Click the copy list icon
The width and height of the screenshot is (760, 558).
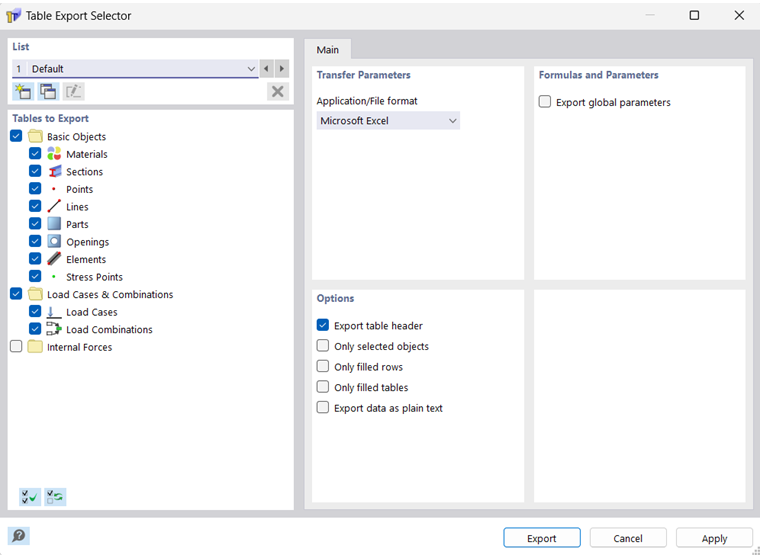click(x=47, y=92)
